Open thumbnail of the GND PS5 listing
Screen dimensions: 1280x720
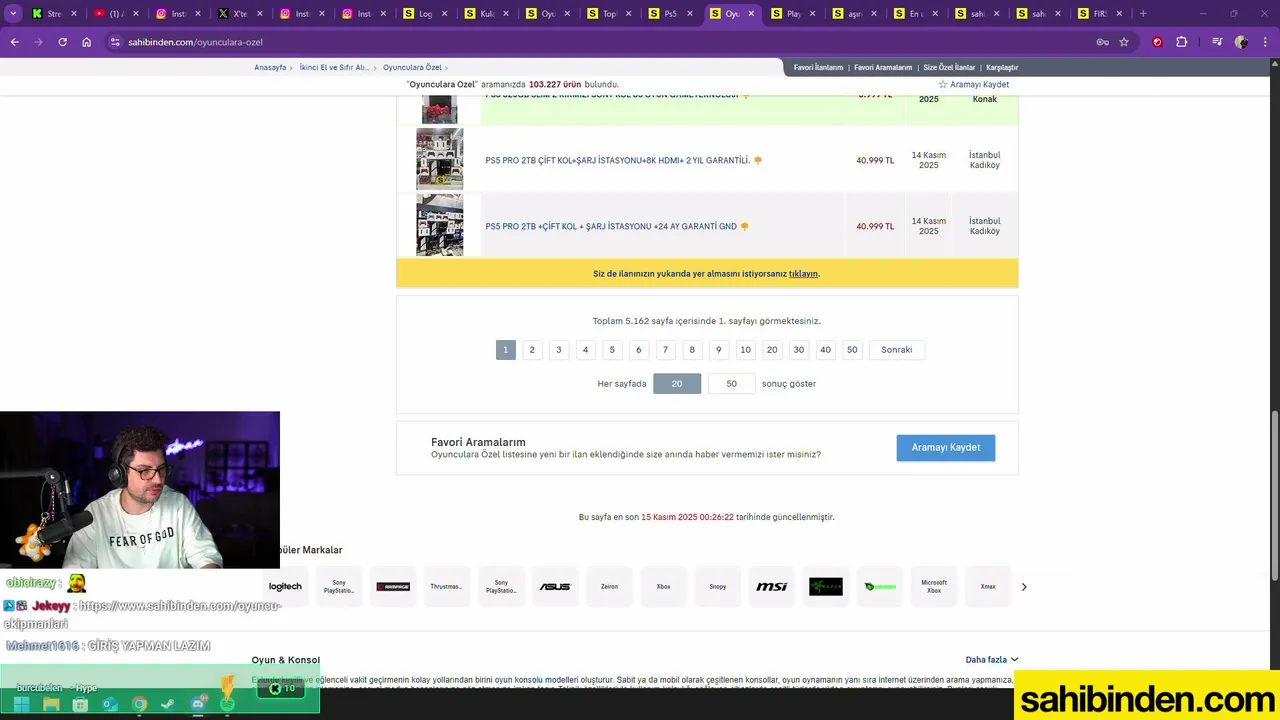pyautogui.click(x=440, y=225)
